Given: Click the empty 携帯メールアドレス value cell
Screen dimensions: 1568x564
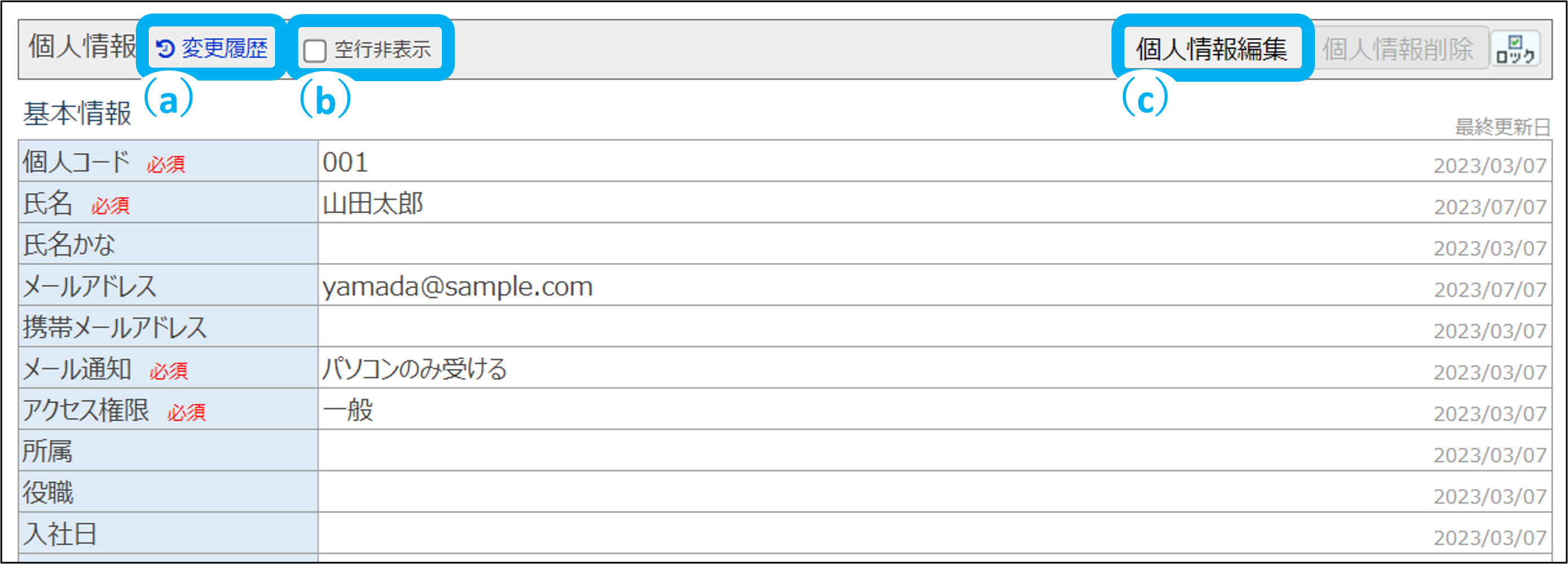Looking at the screenshot, I should click(x=730, y=328).
